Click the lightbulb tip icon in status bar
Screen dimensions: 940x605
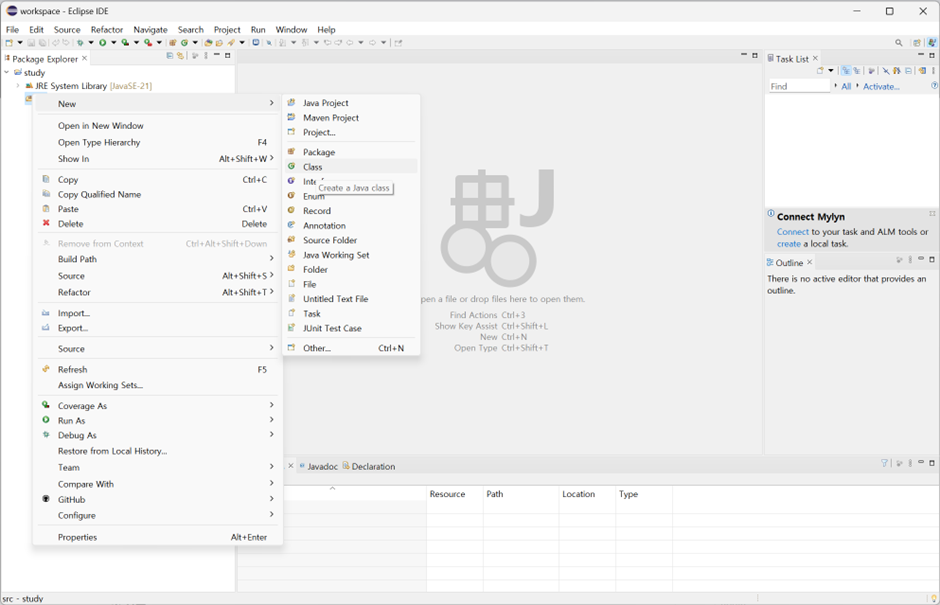tap(934, 598)
